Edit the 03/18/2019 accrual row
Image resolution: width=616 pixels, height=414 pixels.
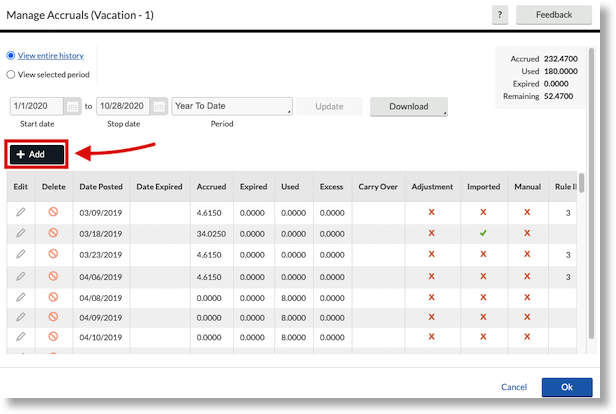pos(20,233)
